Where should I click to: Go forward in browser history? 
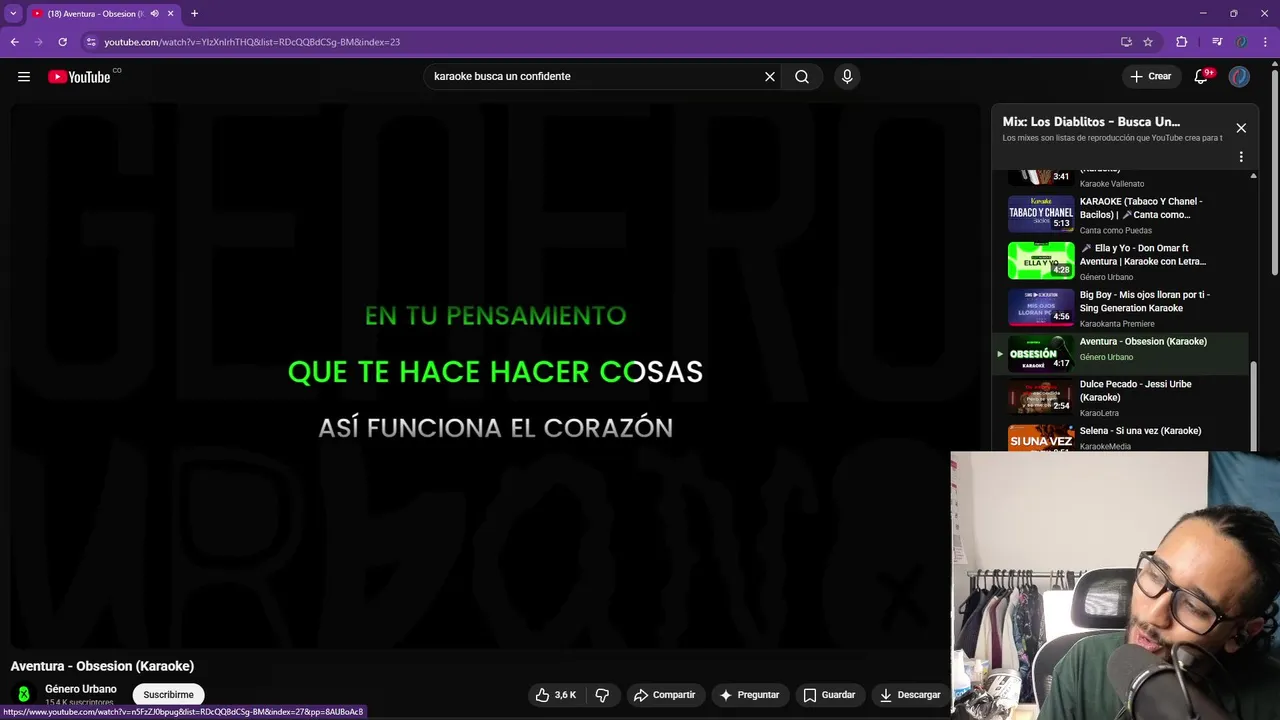pos(38,42)
